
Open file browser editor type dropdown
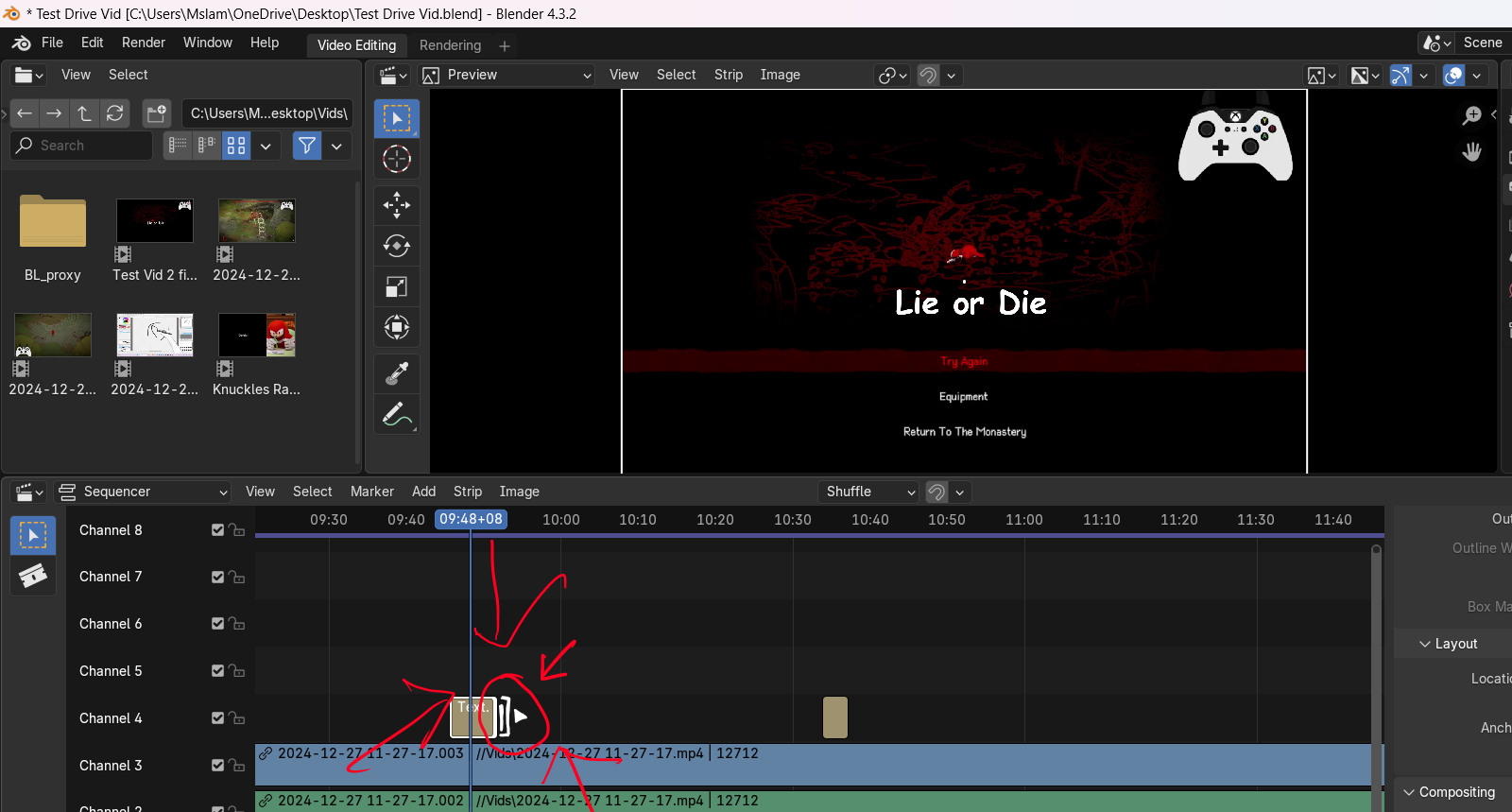tap(29, 76)
